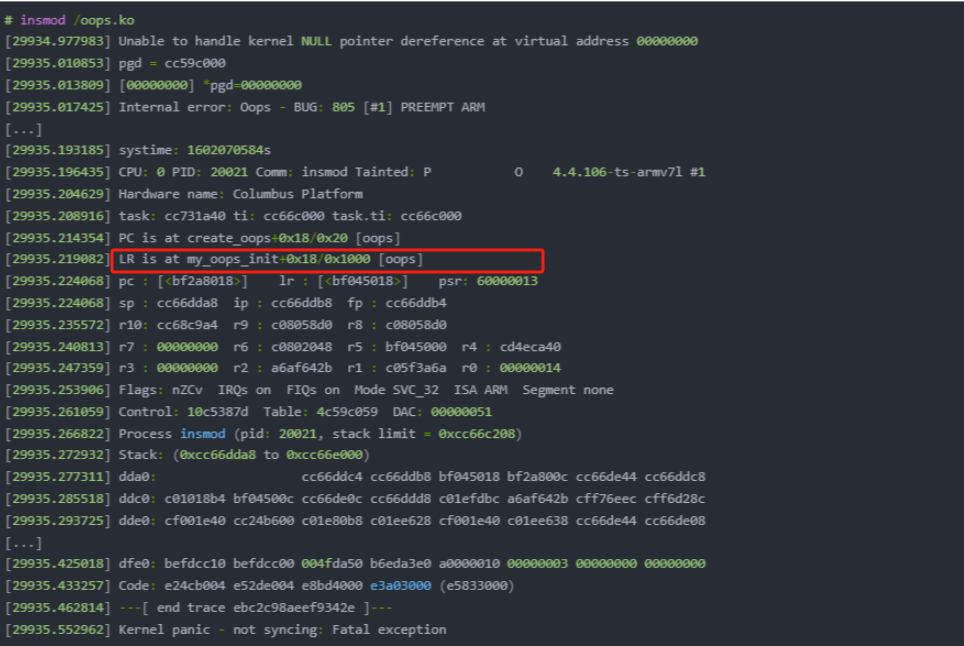Viewport: 964px width, 646px height.
Task: Click the 'Stack: (0xcc66dda8 to 0xcc66e000)' line
Action: click(x=240, y=455)
